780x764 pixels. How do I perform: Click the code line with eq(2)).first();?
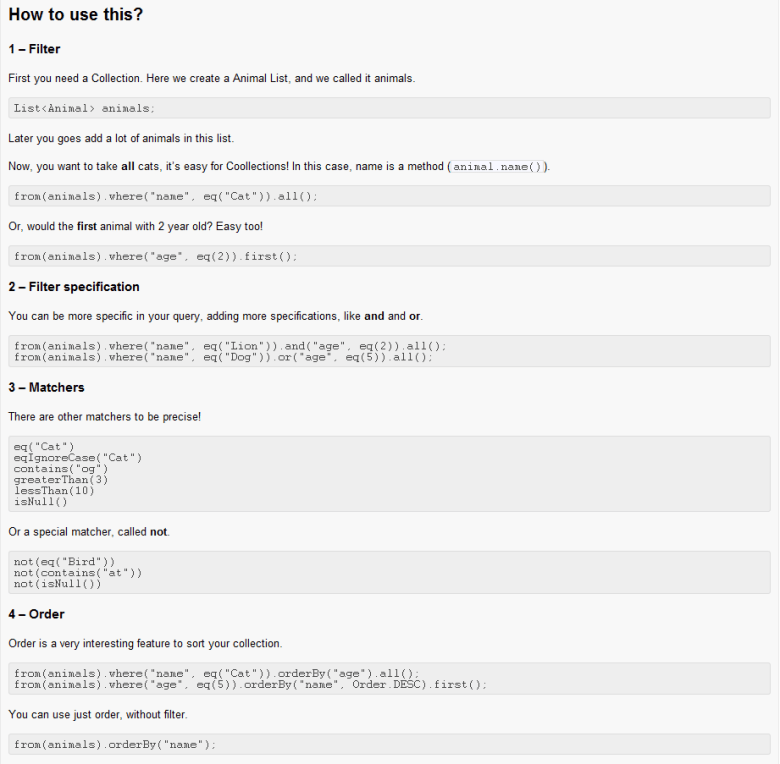pos(155,256)
